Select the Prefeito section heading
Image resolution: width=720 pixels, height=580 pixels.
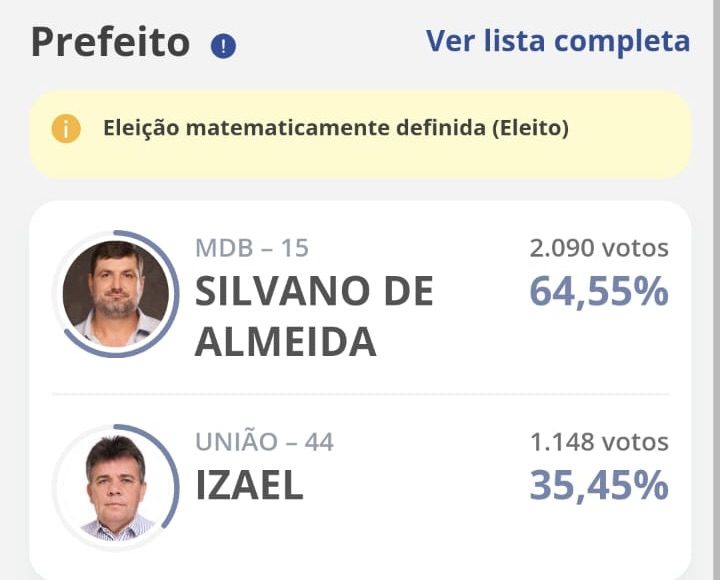point(110,43)
